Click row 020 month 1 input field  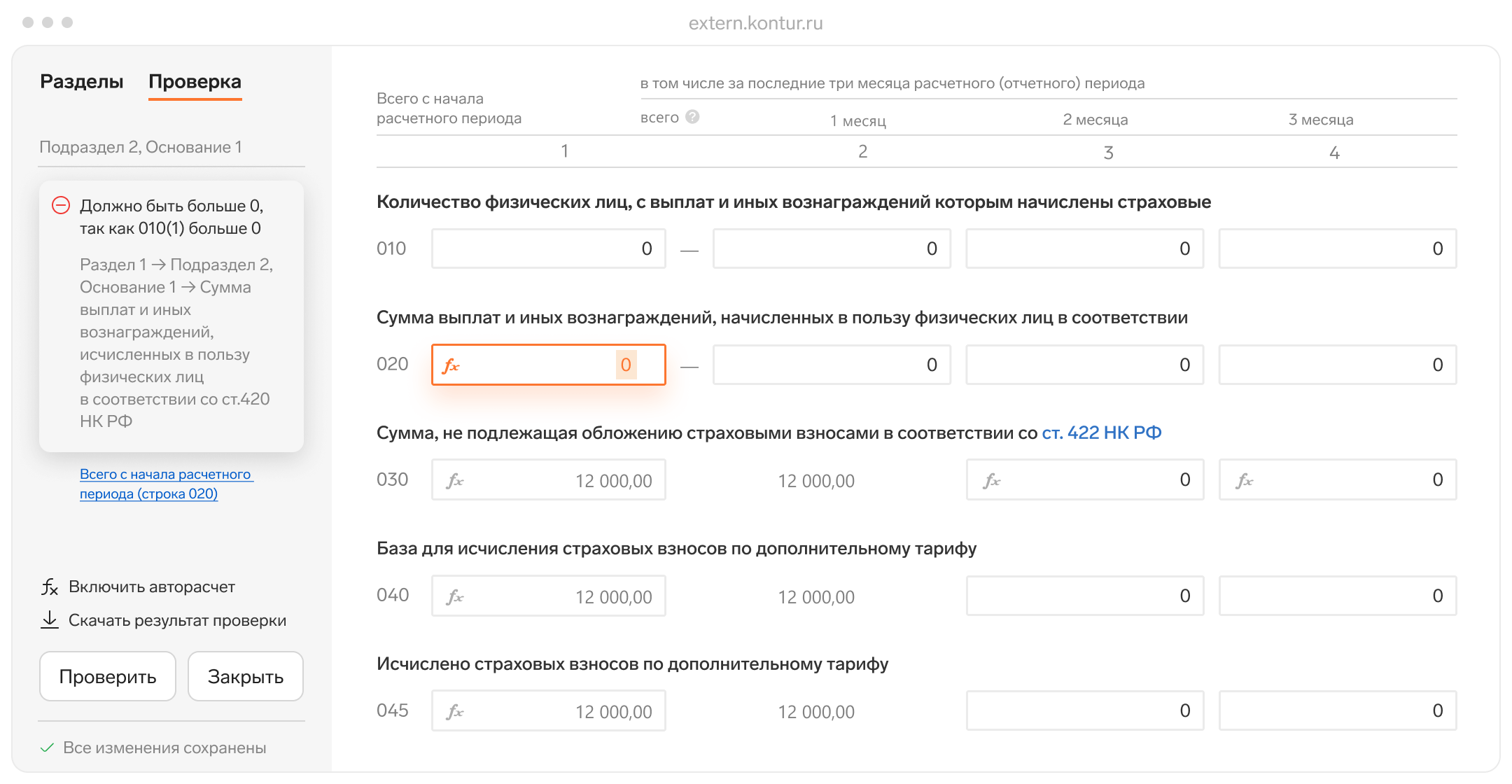click(831, 365)
